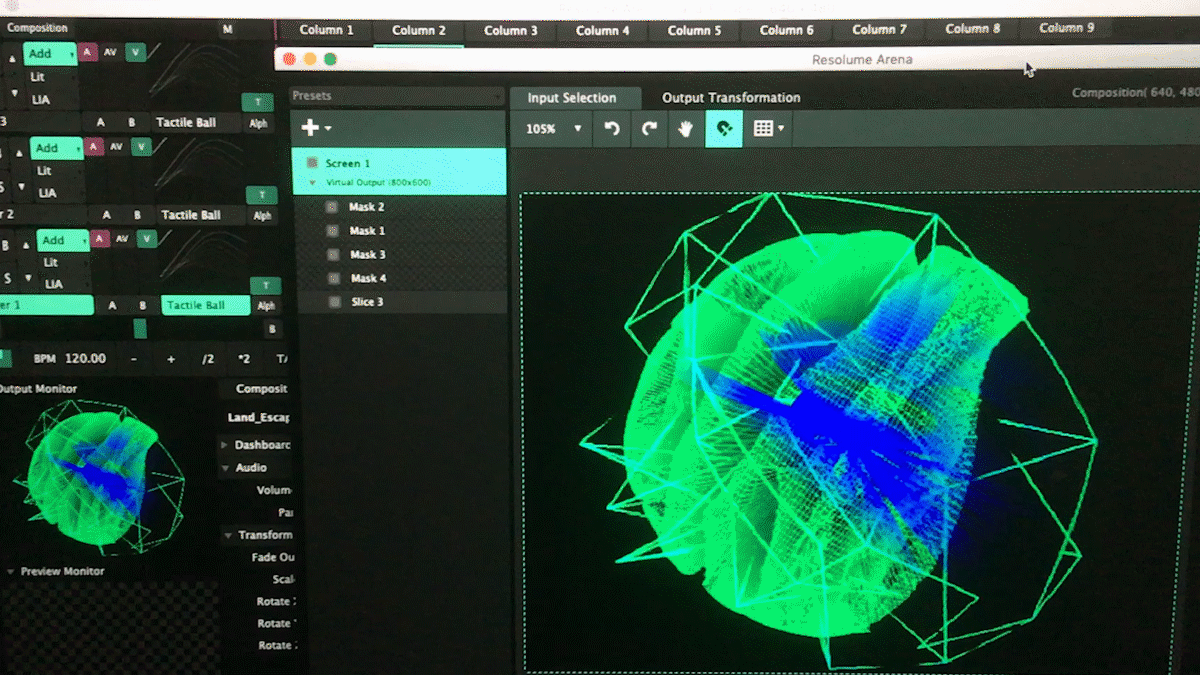Open the 105% zoom level dropdown
The image size is (1200, 675).
pos(555,129)
